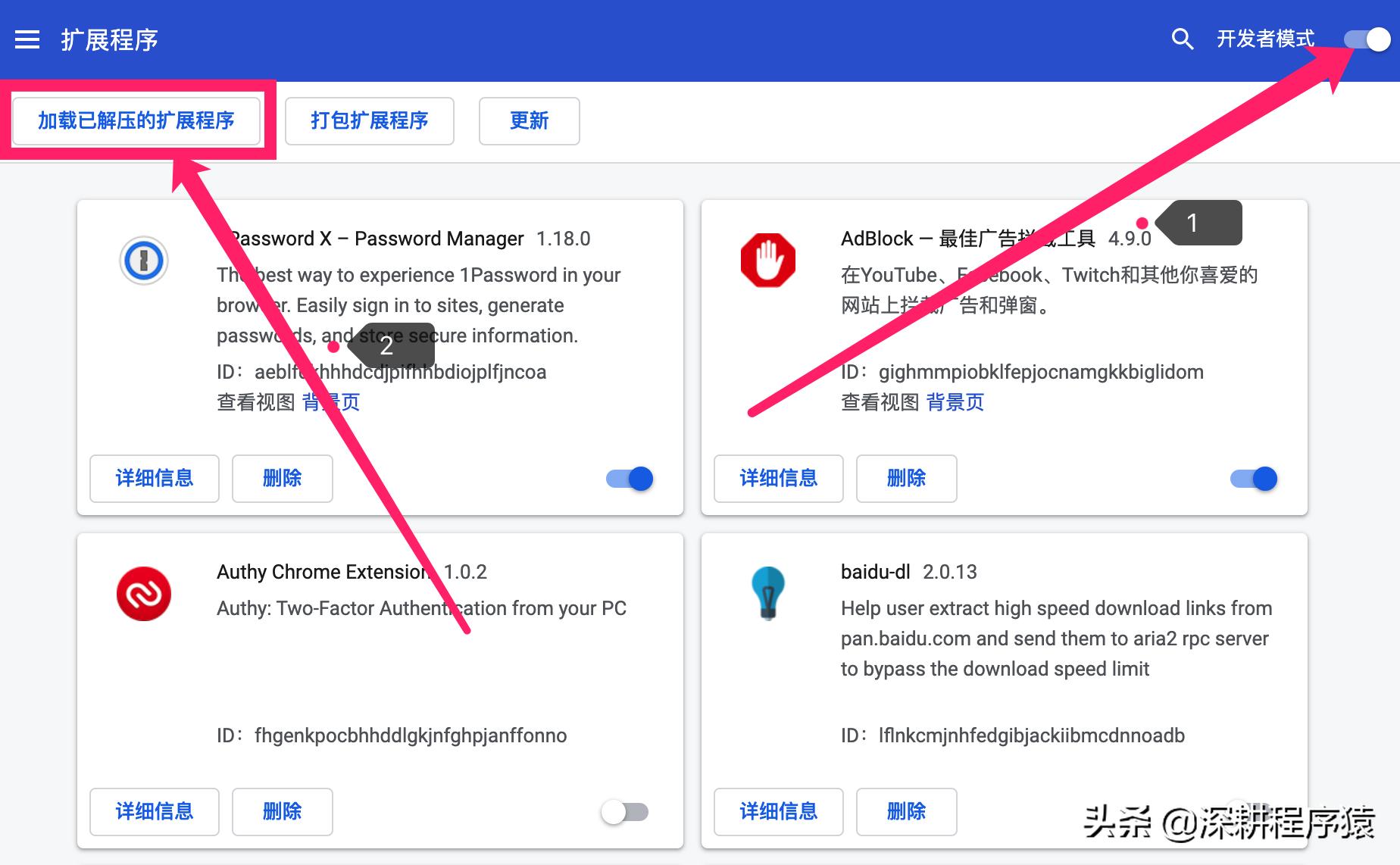
Task: Click 打包扩展程序 button
Action: tap(369, 120)
